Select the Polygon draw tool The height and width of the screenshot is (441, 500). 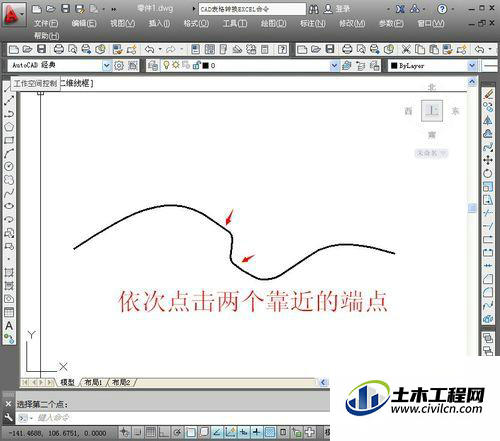point(9,127)
